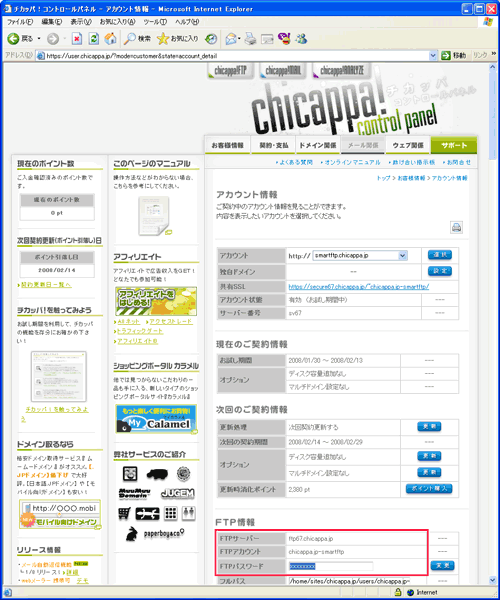Open the Mail envelope toolbar icon
Image resolution: width=500 pixels, height=600 pixels.
click(231, 39)
